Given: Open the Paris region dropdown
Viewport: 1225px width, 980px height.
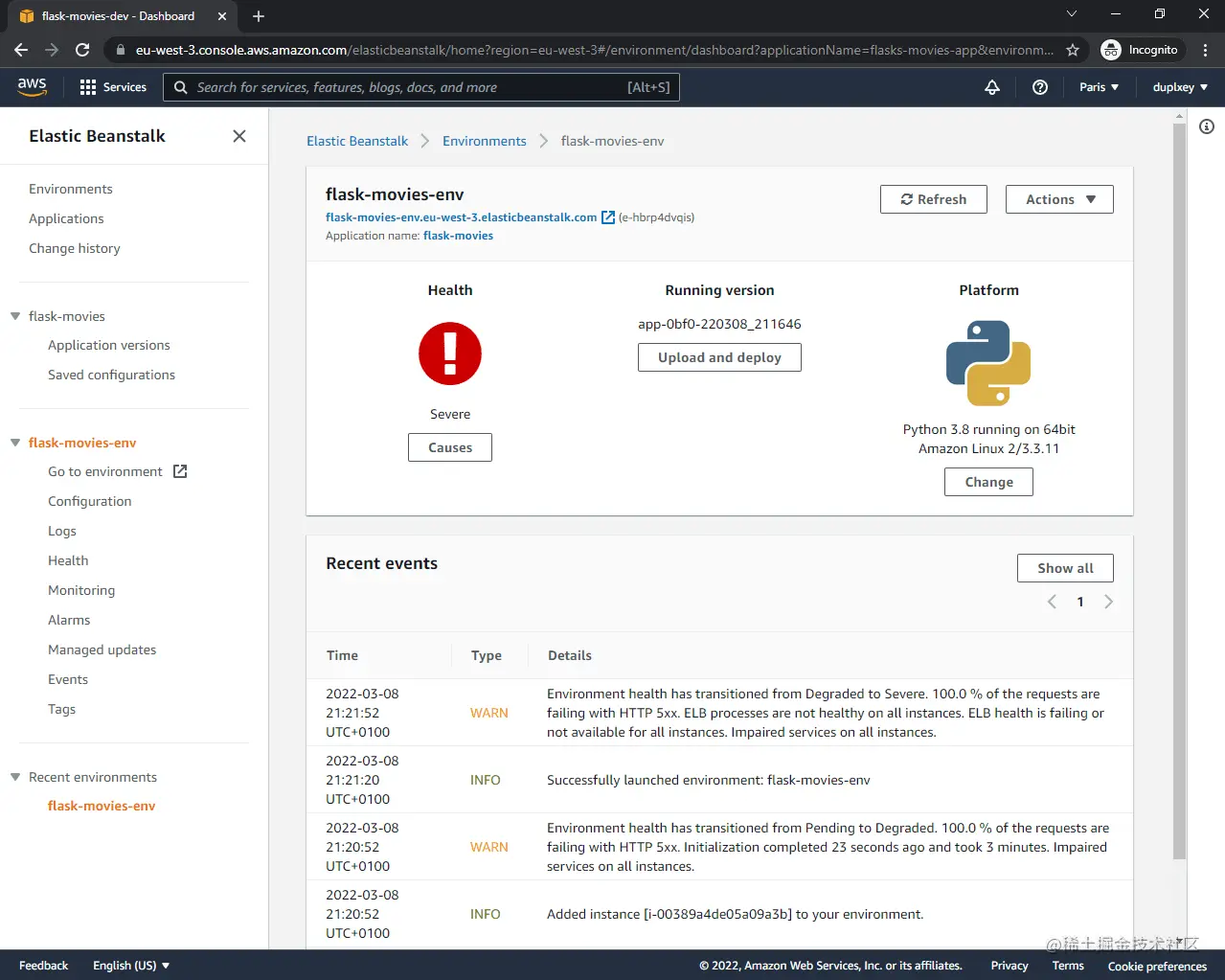Looking at the screenshot, I should coord(1099,87).
